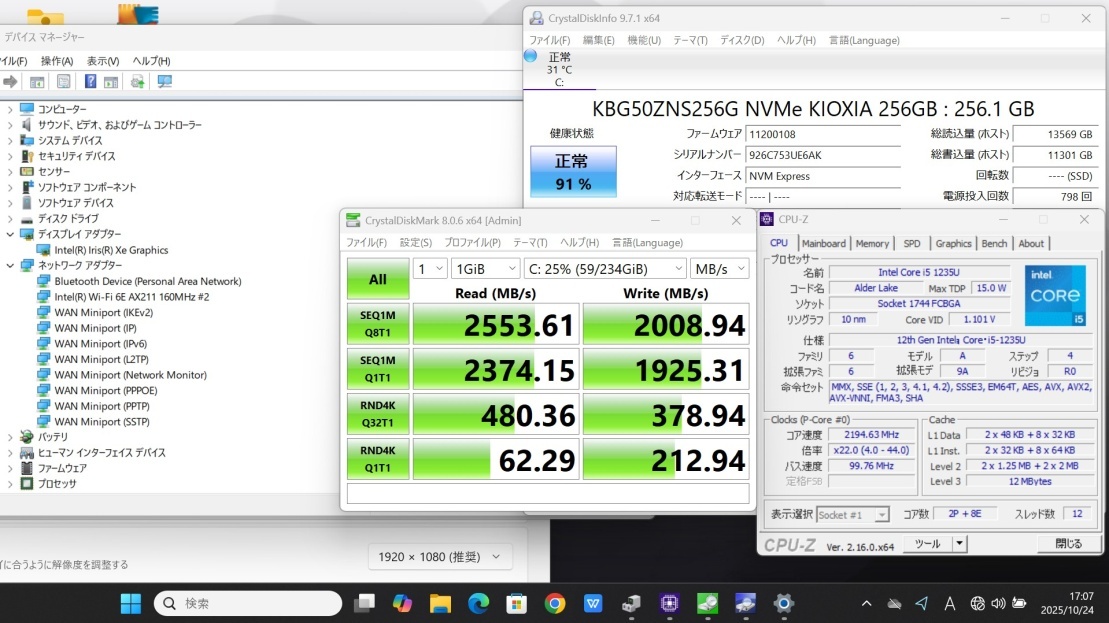Click the Windows Start button
1109x623 pixels.
pyautogui.click(x=130, y=603)
